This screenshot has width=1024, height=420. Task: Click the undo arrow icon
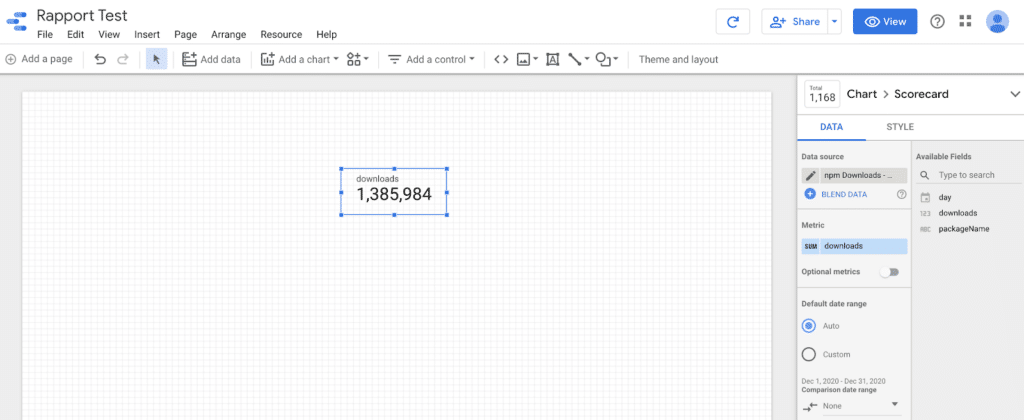click(100, 59)
